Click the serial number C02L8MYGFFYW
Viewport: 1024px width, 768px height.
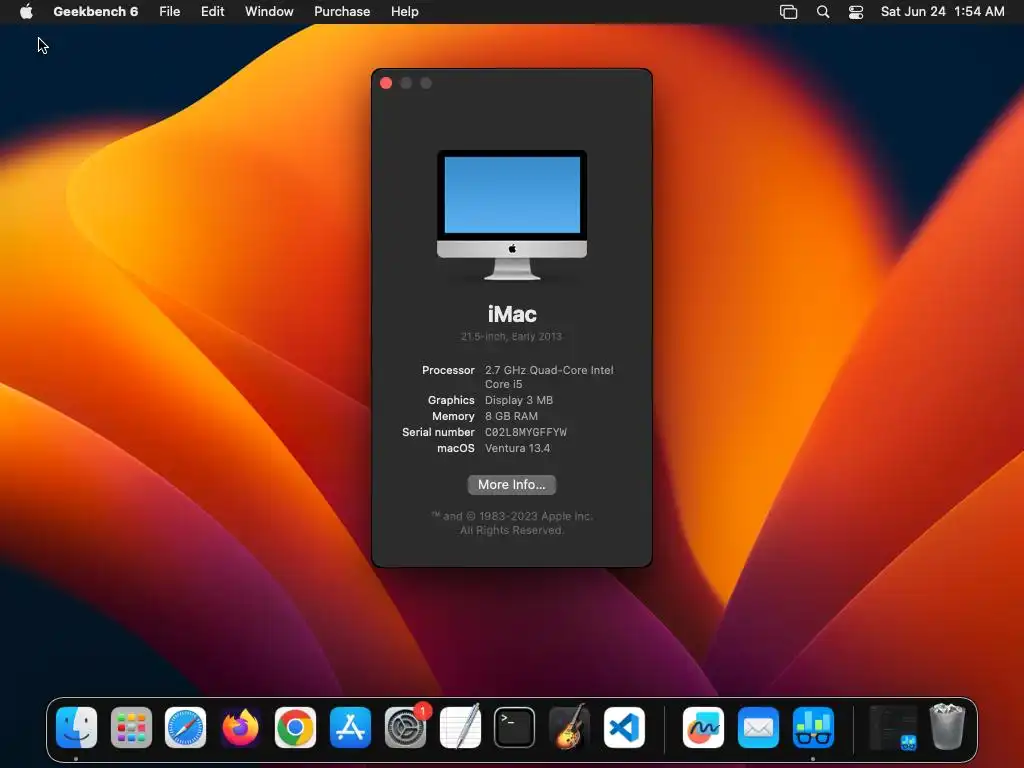click(x=526, y=432)
